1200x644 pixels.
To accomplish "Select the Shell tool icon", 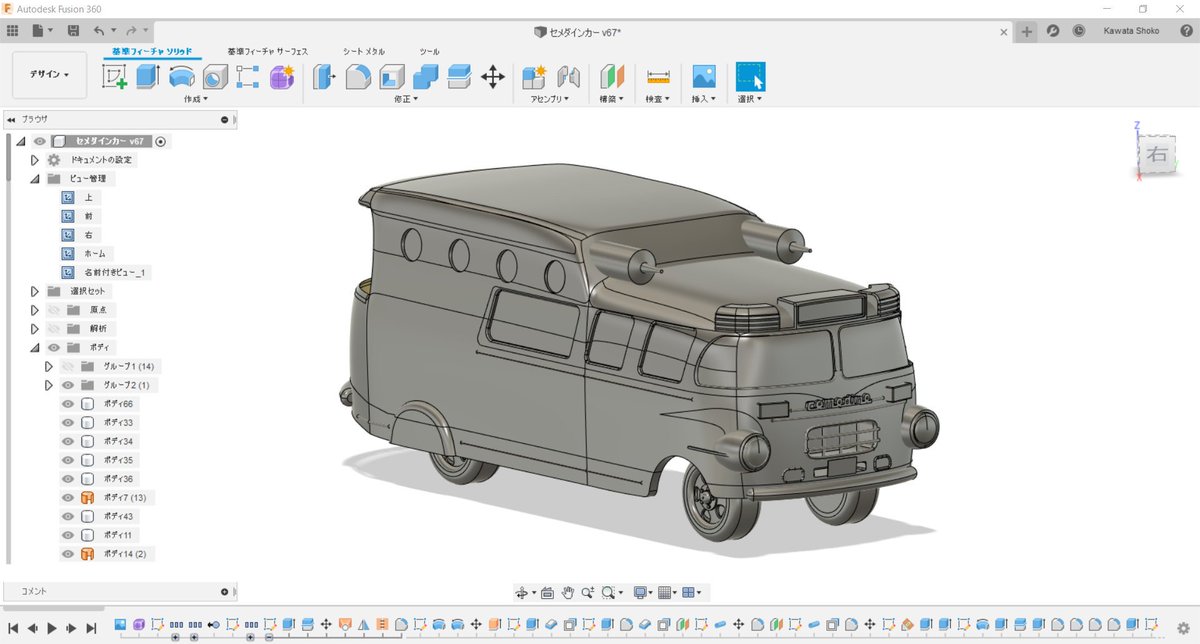I will (x=392, y=77).
